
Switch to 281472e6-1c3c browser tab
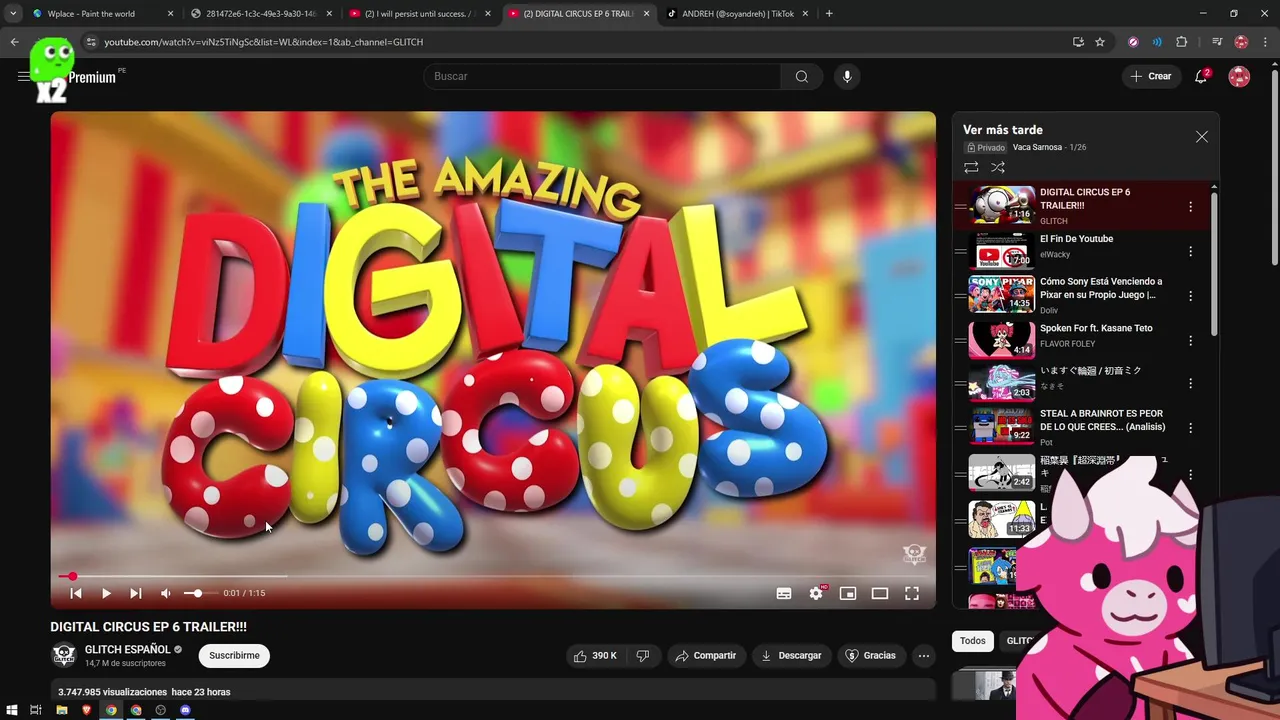click(260, 14)
